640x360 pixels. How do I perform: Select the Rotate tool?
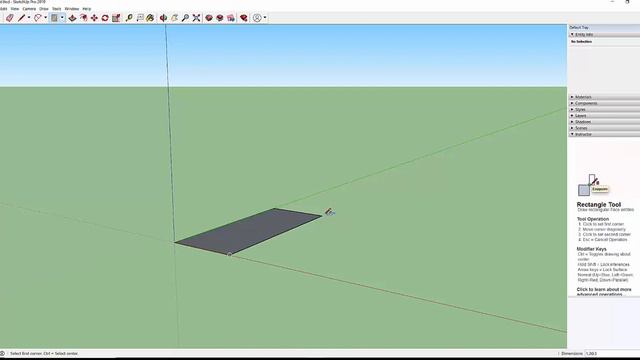105,18
